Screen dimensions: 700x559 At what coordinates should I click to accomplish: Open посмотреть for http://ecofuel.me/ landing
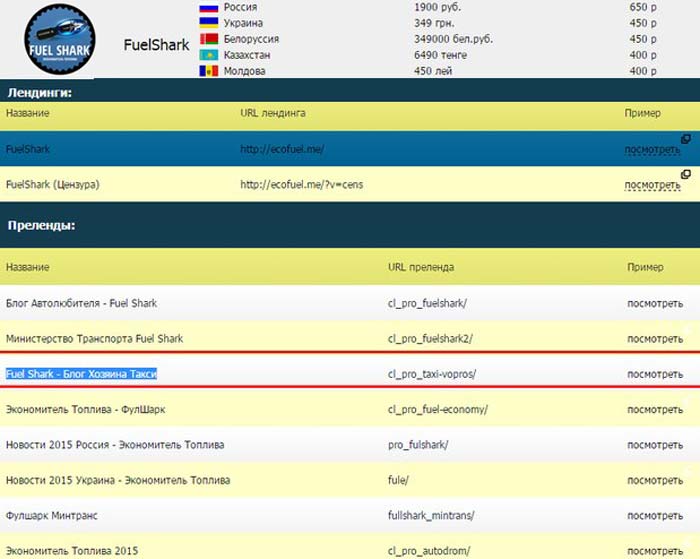(652, 150)
